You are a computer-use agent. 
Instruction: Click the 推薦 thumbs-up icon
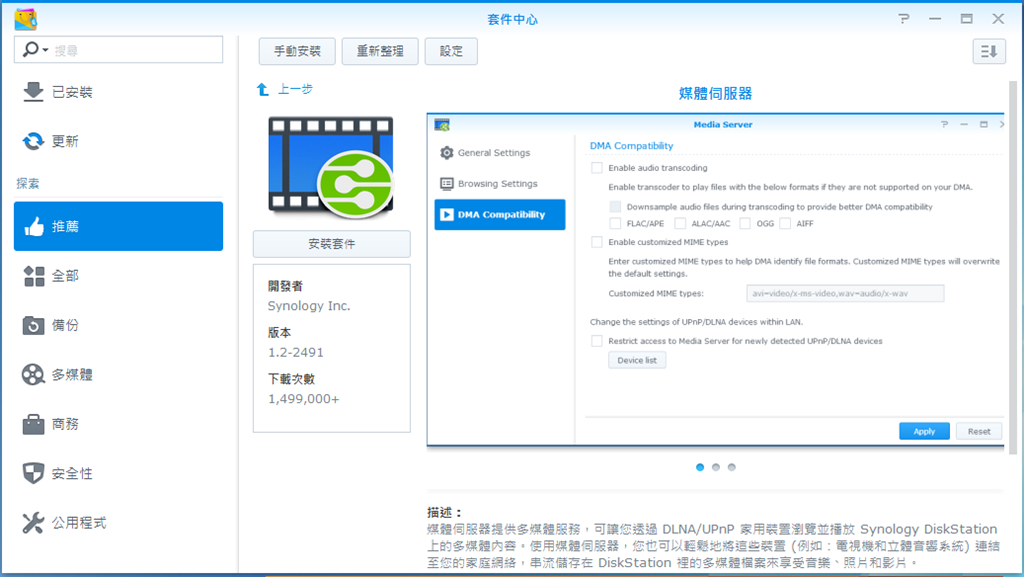(33, 226)
